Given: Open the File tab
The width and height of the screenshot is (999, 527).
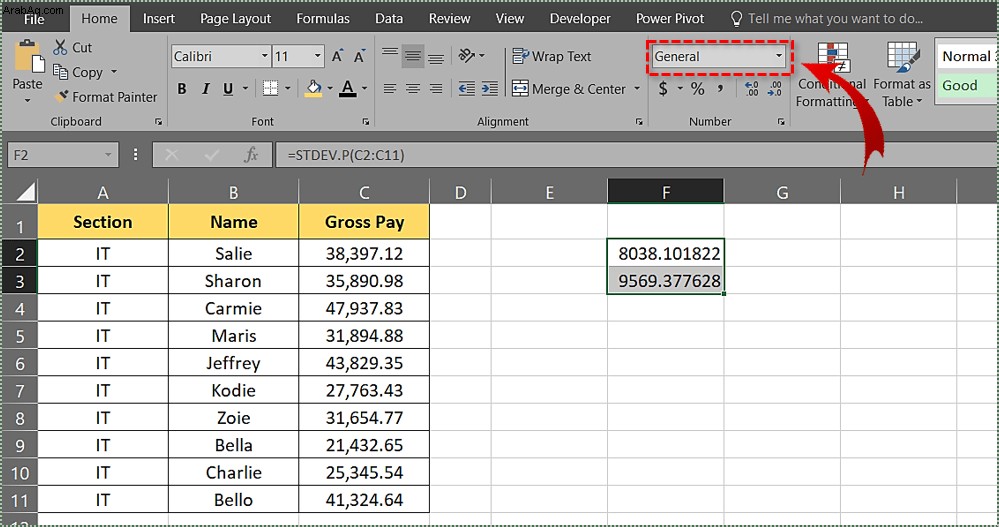Looking at the screenshot, I should pos(34,19).
